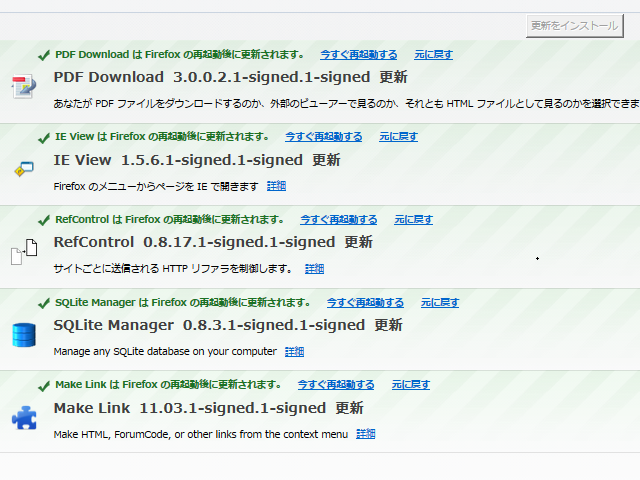Click the green checkmark beside RefControl status
Image resolution: width=640 pixels, height=480 pixels.
(x=44, y=220)
